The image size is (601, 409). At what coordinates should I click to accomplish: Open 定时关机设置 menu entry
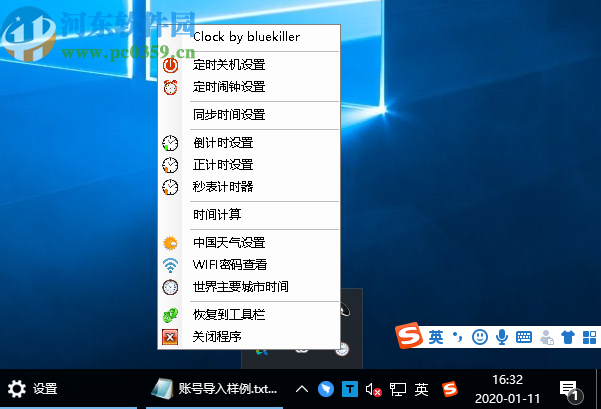click(249, 65)
